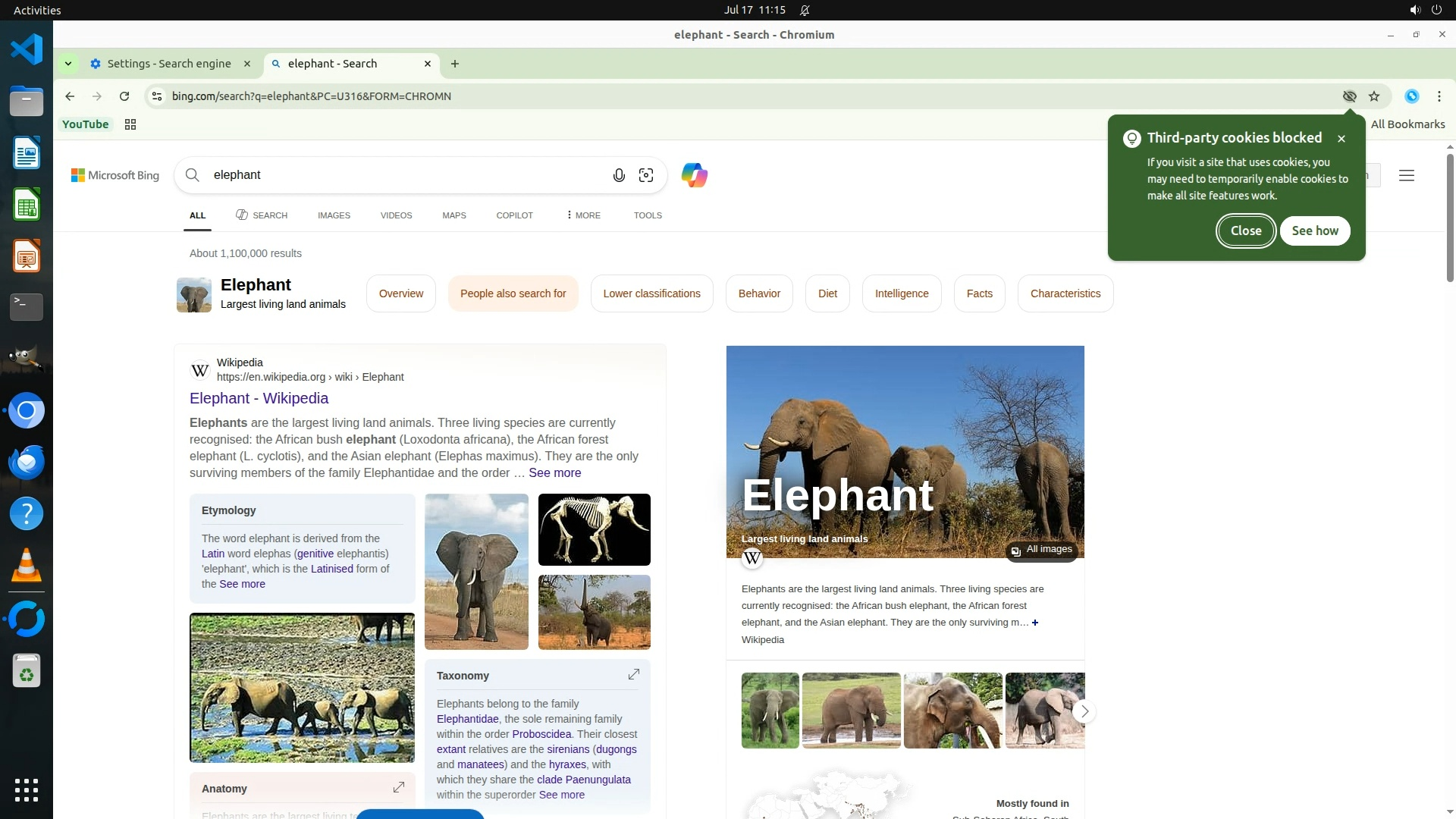The height and width of the screenshot is (819, 1456).
Task: Expand the Anatomy section
Action: click(399, 787)
